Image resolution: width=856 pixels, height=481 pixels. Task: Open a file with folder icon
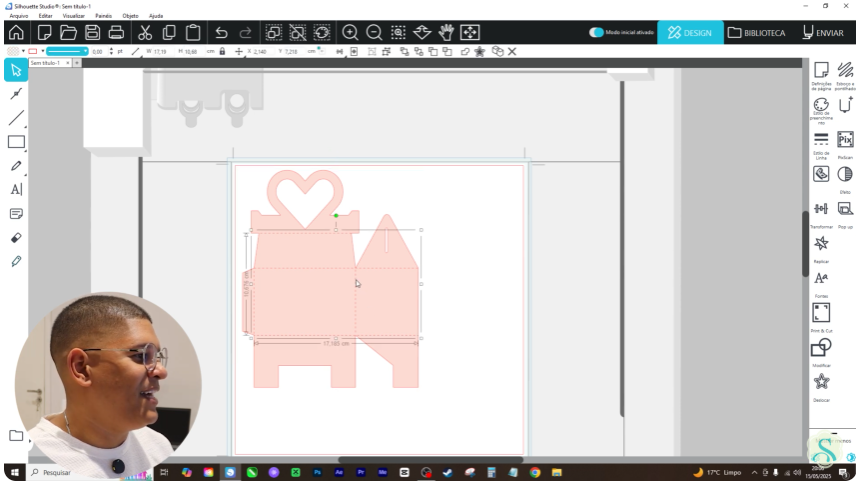tap(68, 32)
